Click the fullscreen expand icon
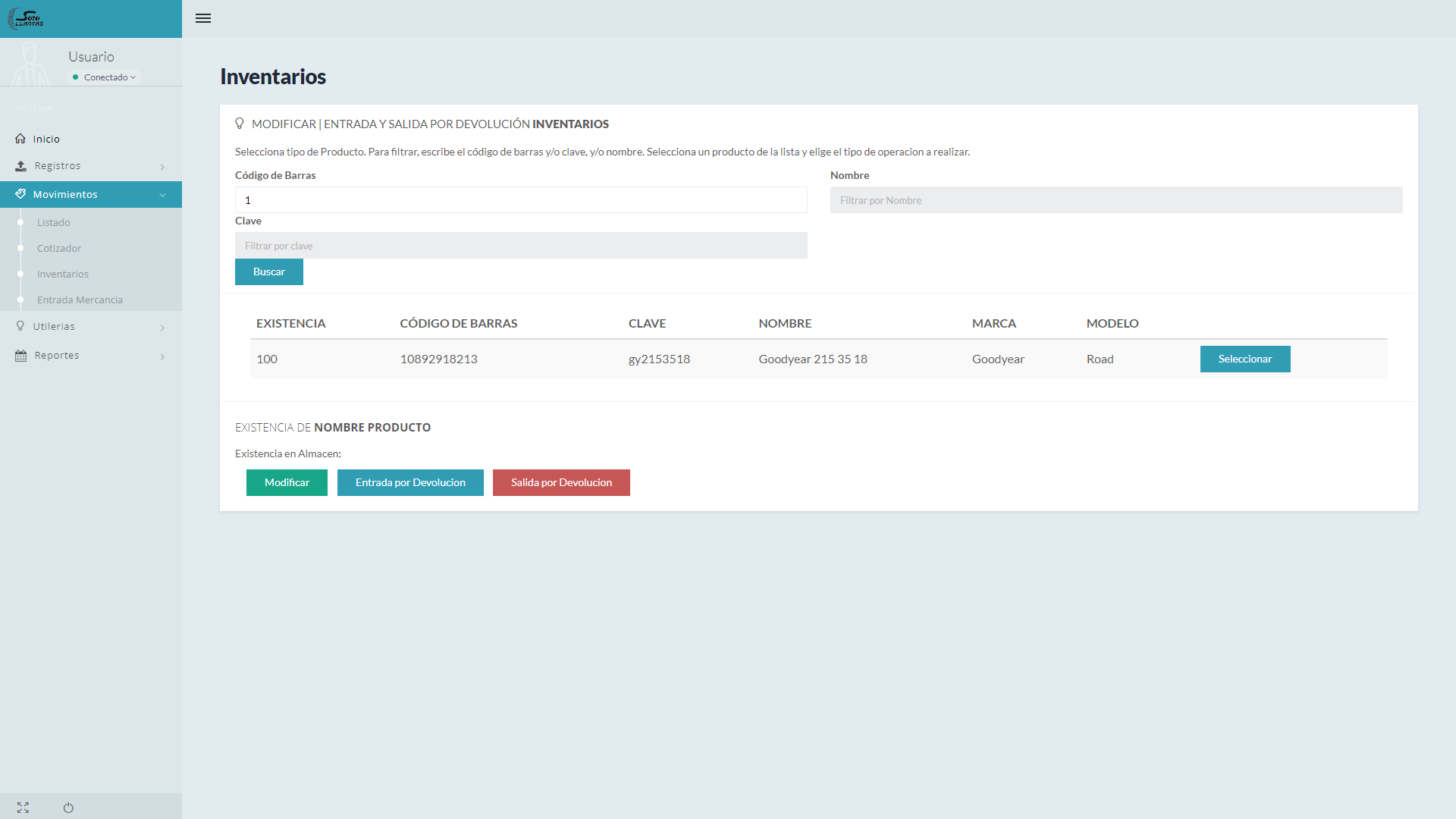The width and height of the screenshot is (1456, 819). 23,808
